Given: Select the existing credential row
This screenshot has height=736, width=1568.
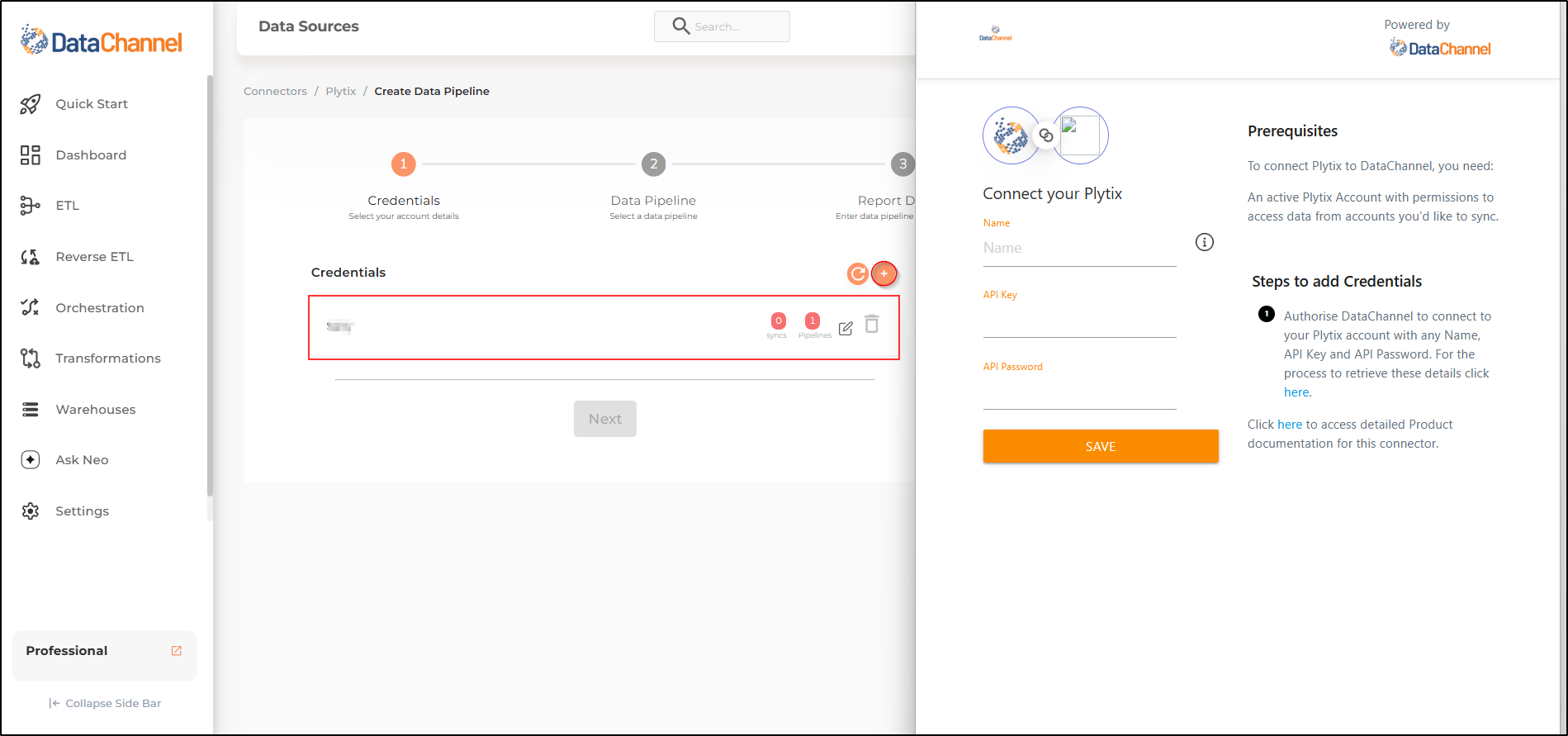Looking at the screenshot, I should pyautogui.click(x=604, y=327).
